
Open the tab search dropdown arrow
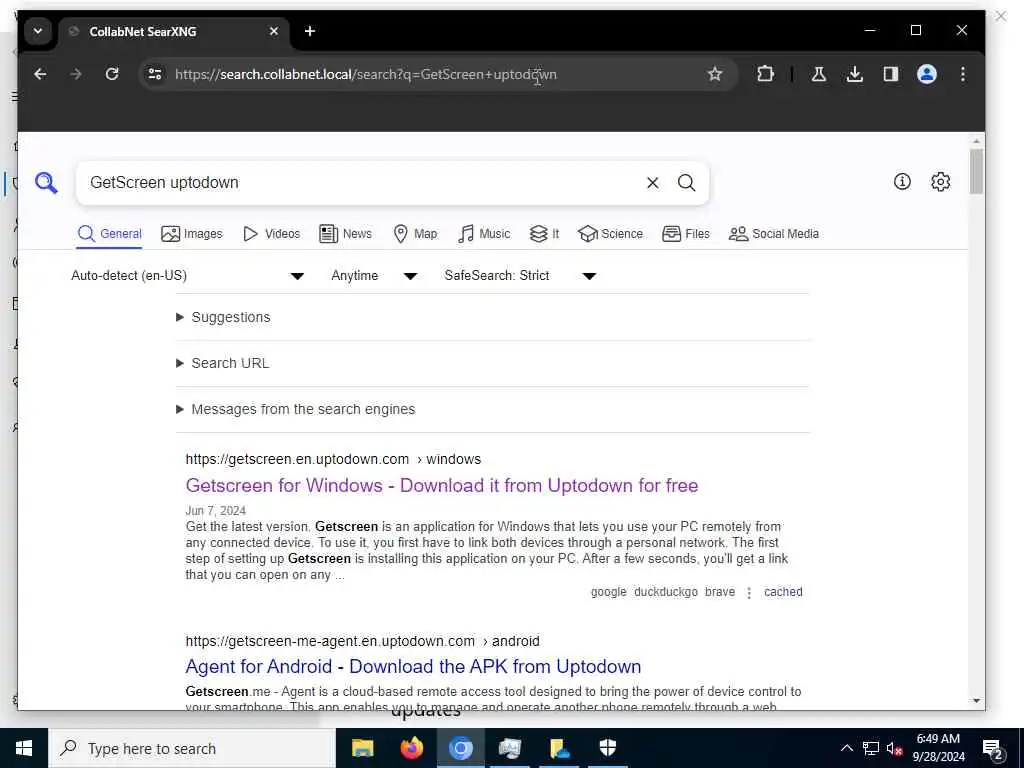click(38, 31)
